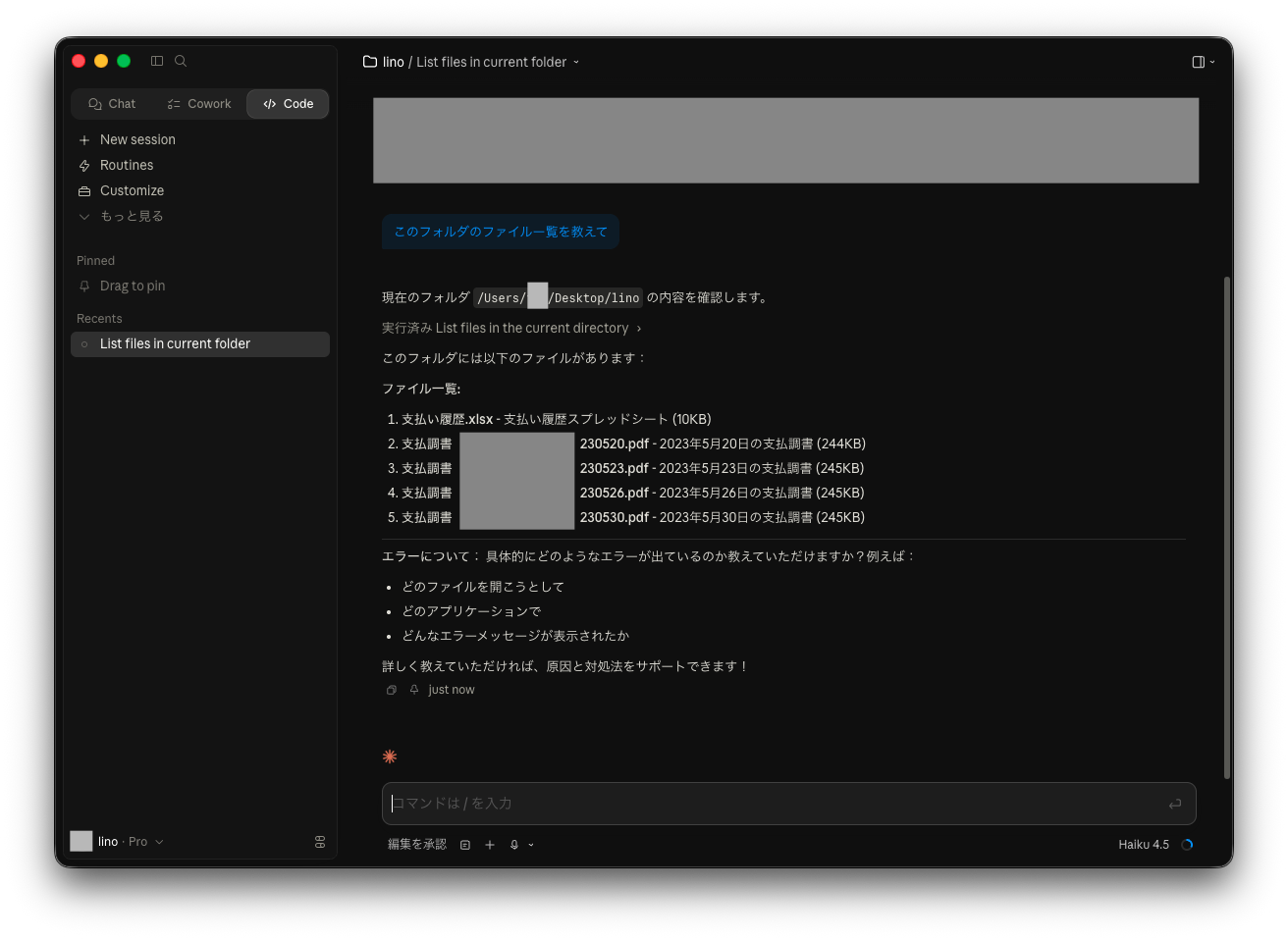Open Routines
Screen dimensions: 1288x940
tap(200, 166)
